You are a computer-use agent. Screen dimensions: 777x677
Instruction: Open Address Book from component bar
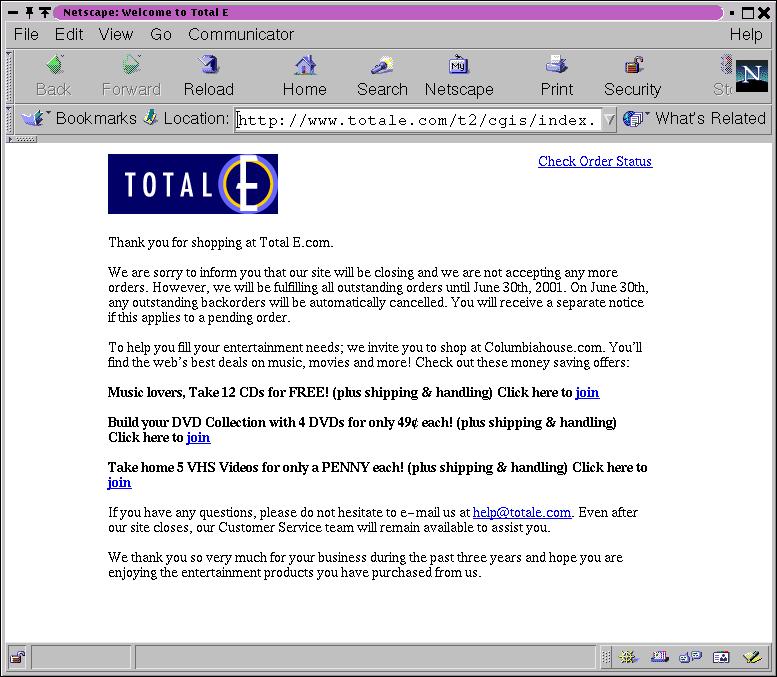point(721,657)
